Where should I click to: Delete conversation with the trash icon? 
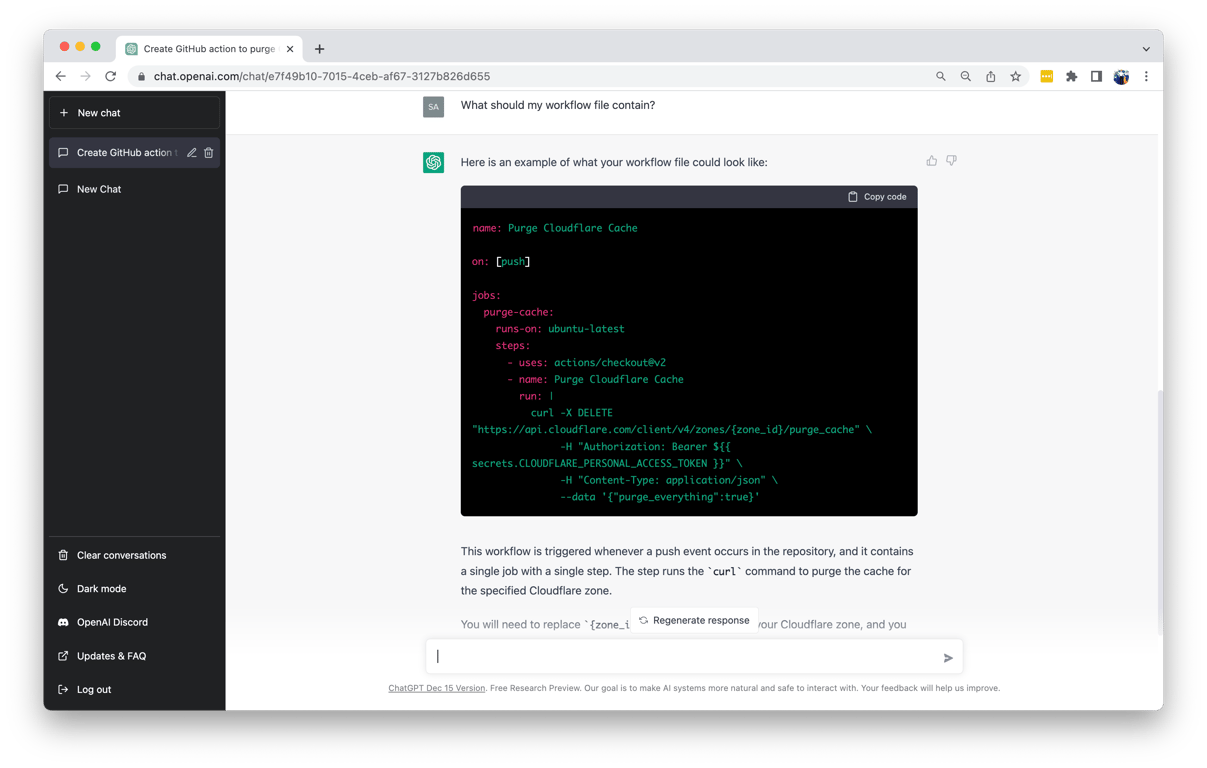pos(209,153)
